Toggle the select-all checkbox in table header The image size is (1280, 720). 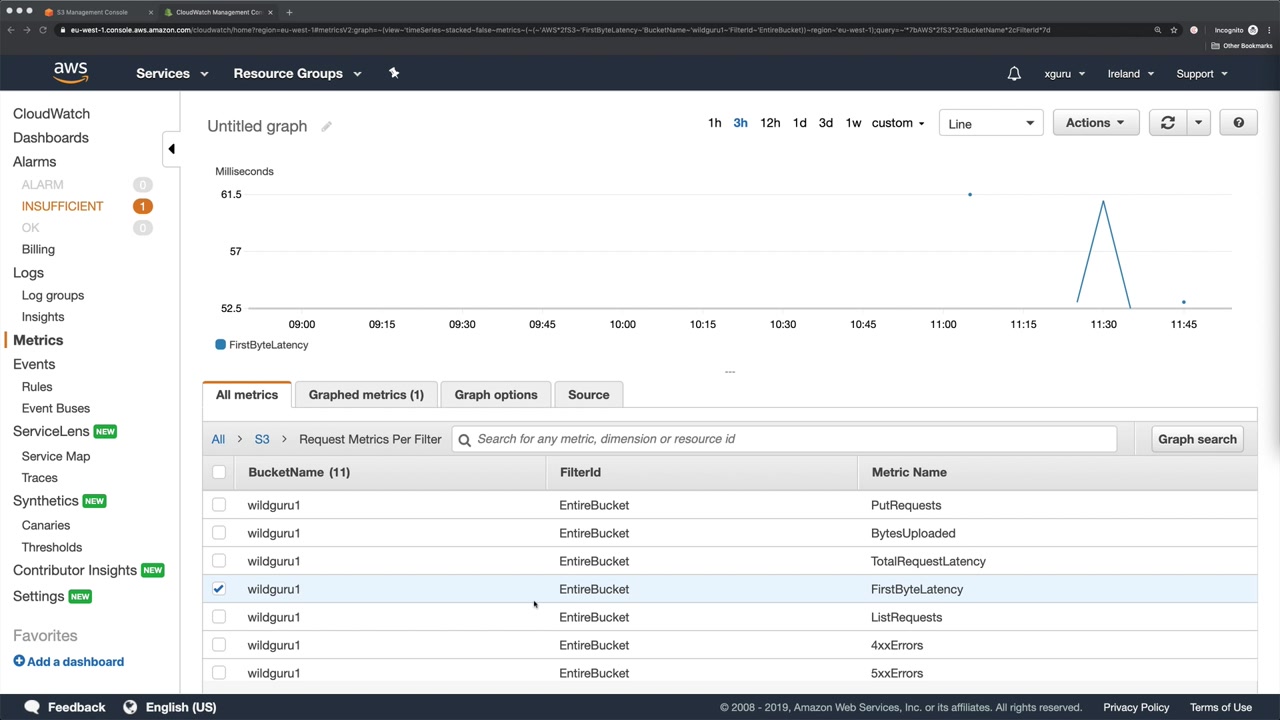pyautogui.click(x=219, y=472)
